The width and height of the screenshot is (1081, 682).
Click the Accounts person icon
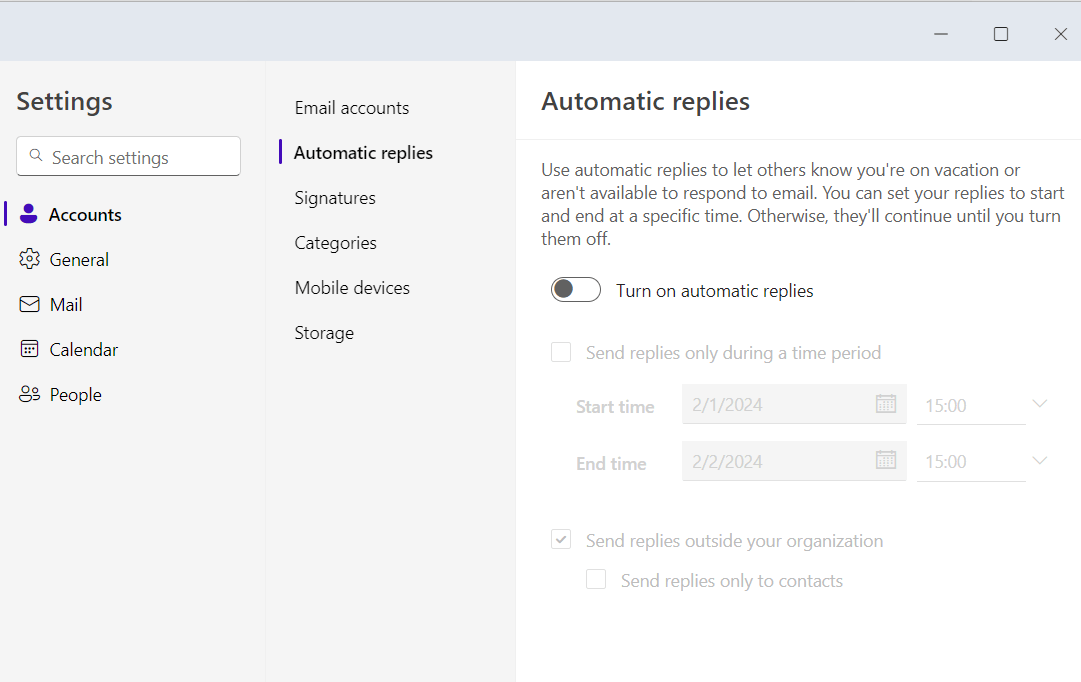[29, 214]
